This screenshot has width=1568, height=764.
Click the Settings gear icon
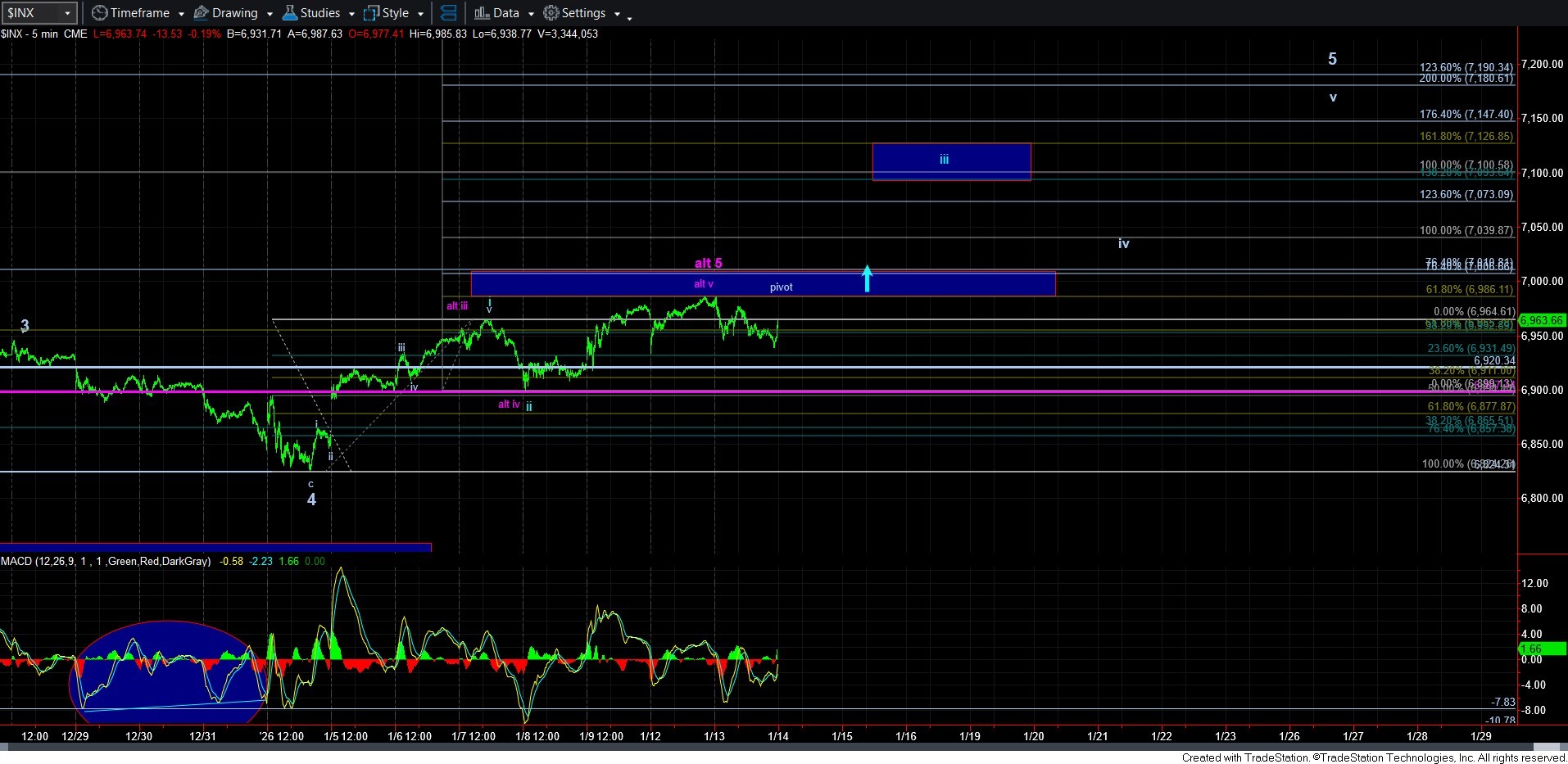[x=551, y=13]
